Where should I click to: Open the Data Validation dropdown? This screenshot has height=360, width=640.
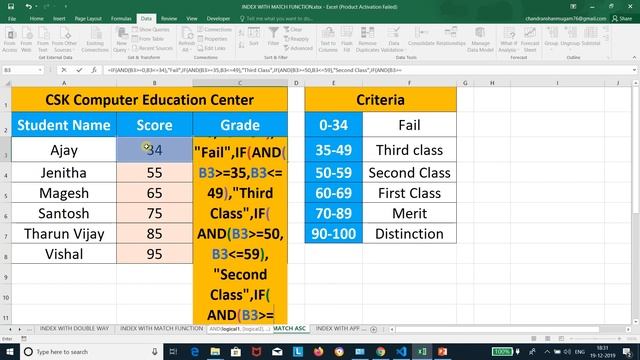(393, 40)
